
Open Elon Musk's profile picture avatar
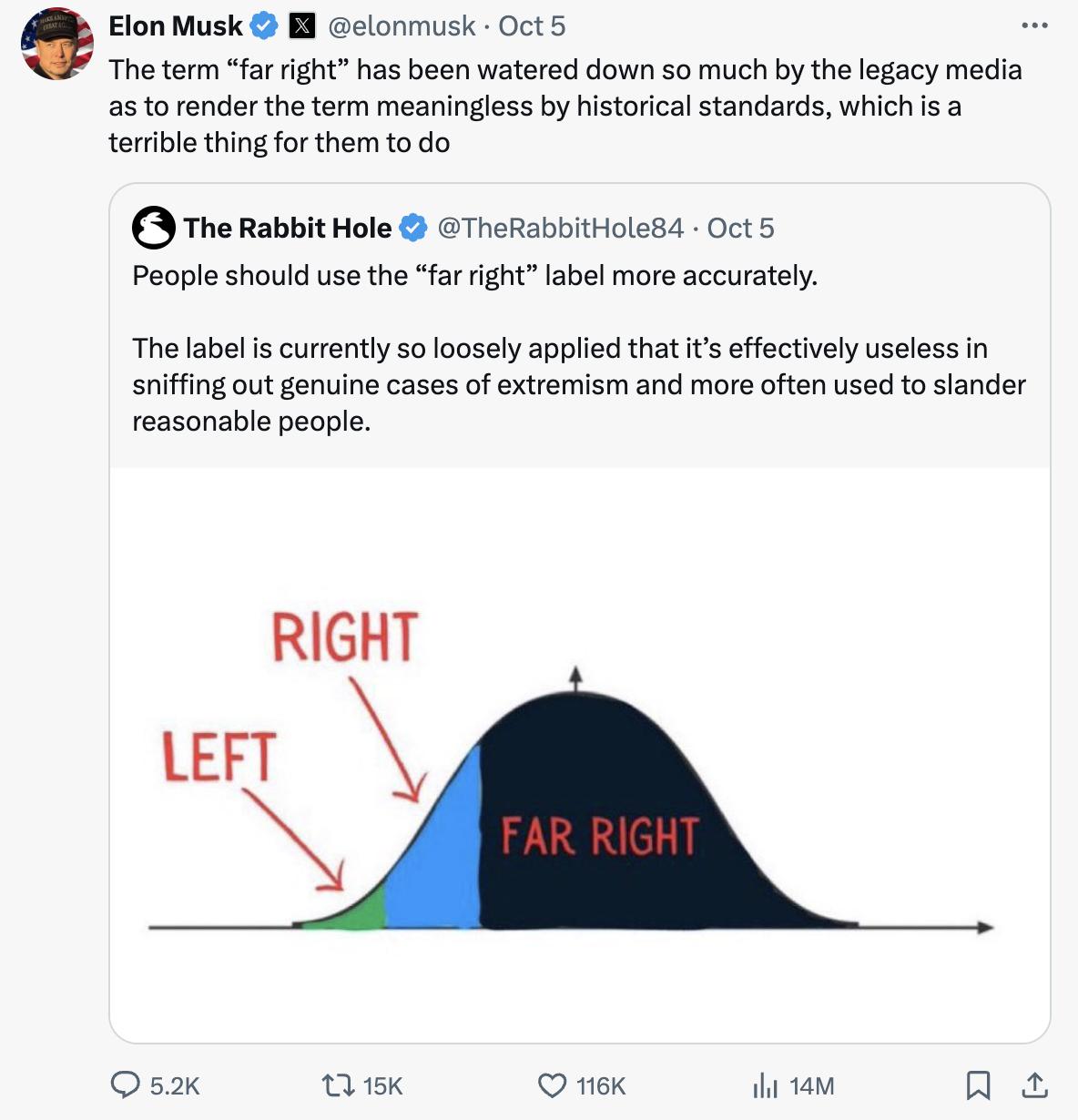(x=57, y=44)
